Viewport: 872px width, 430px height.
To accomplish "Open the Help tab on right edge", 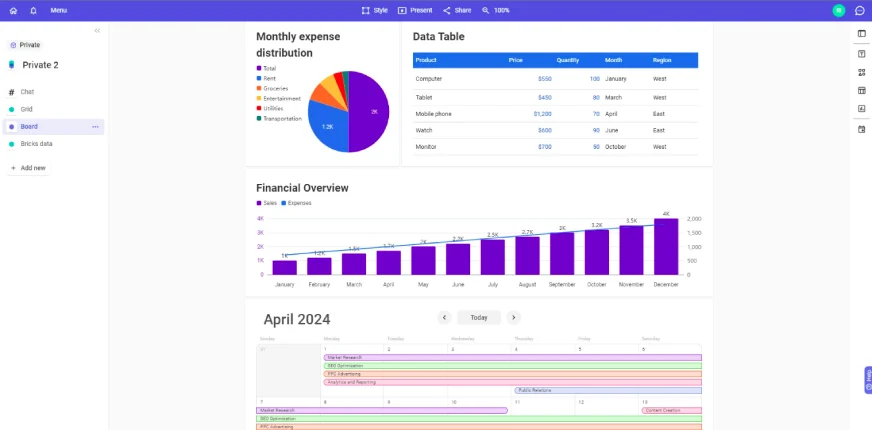I will click(x=868, y=380).
